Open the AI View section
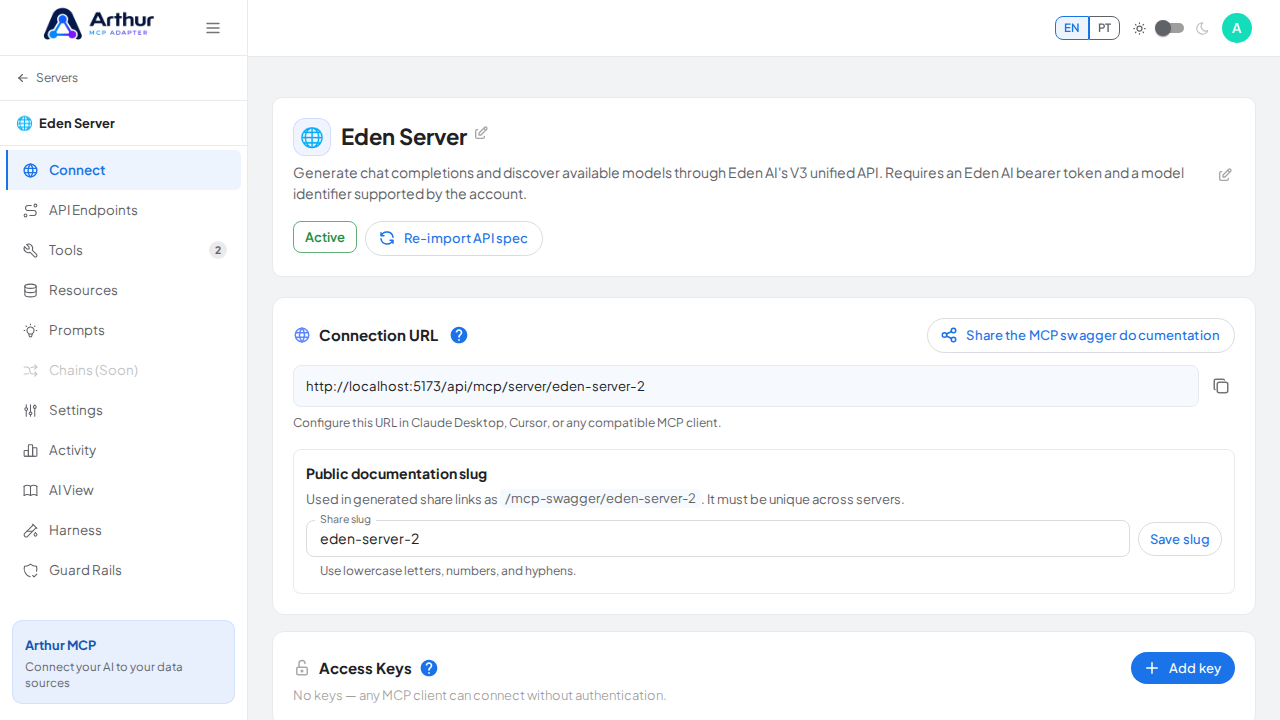Image resolution: width=1280 pixels, height=720 pixels. pos(123,490)
